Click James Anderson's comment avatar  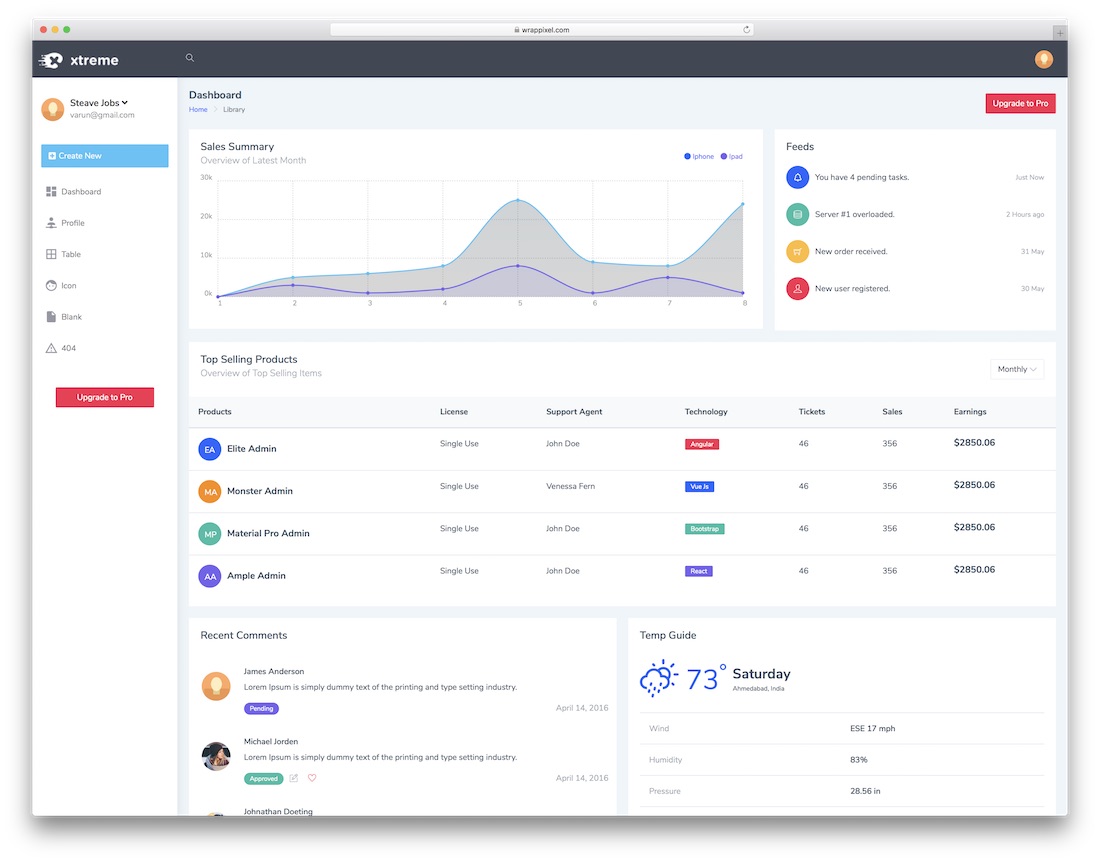pos(216,685)
